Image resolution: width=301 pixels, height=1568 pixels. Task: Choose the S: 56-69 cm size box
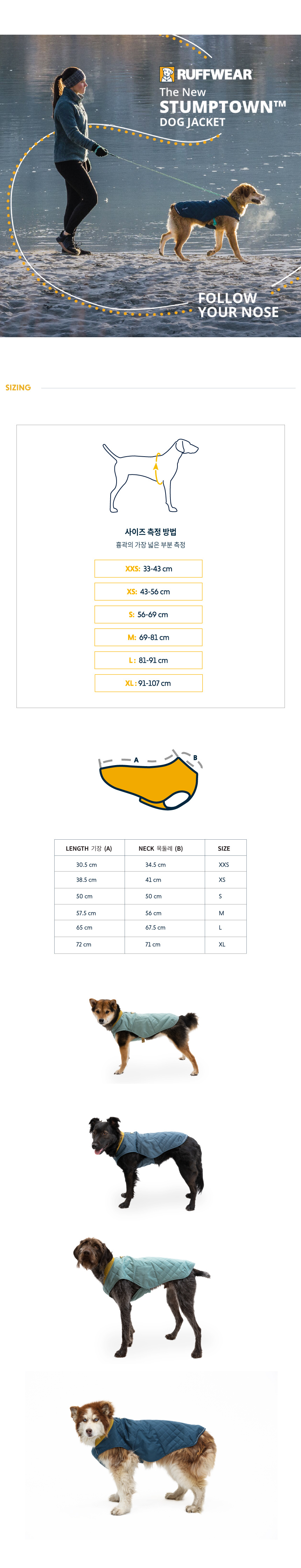[x=148, y=615]
